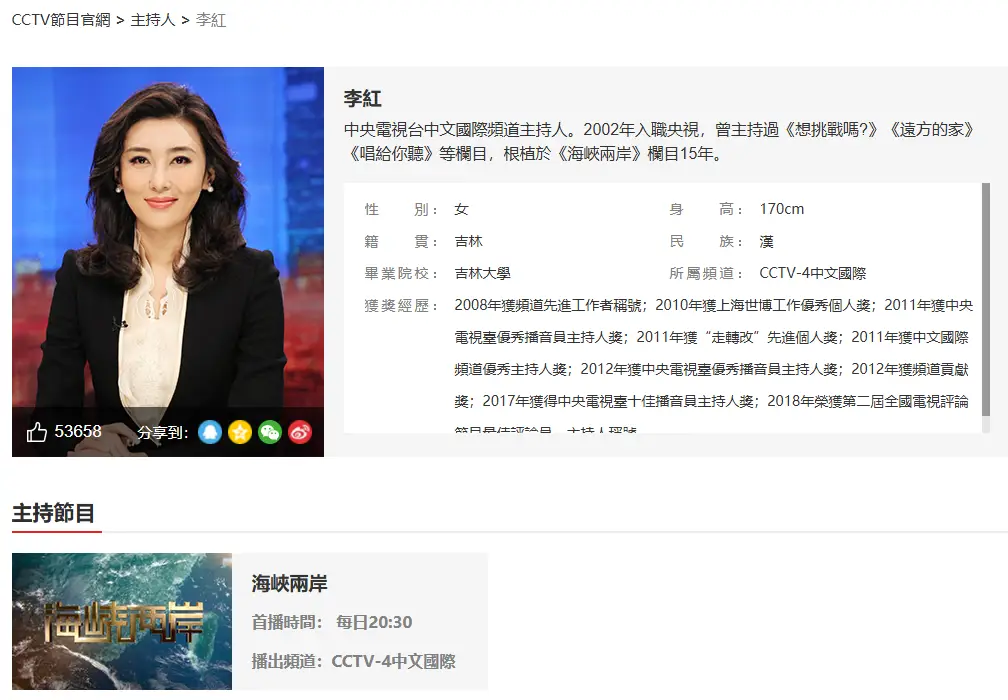The width and height of the screenshot is (1008, 700).
Task: Share to QZone star icon
Action: click(240, 432)
